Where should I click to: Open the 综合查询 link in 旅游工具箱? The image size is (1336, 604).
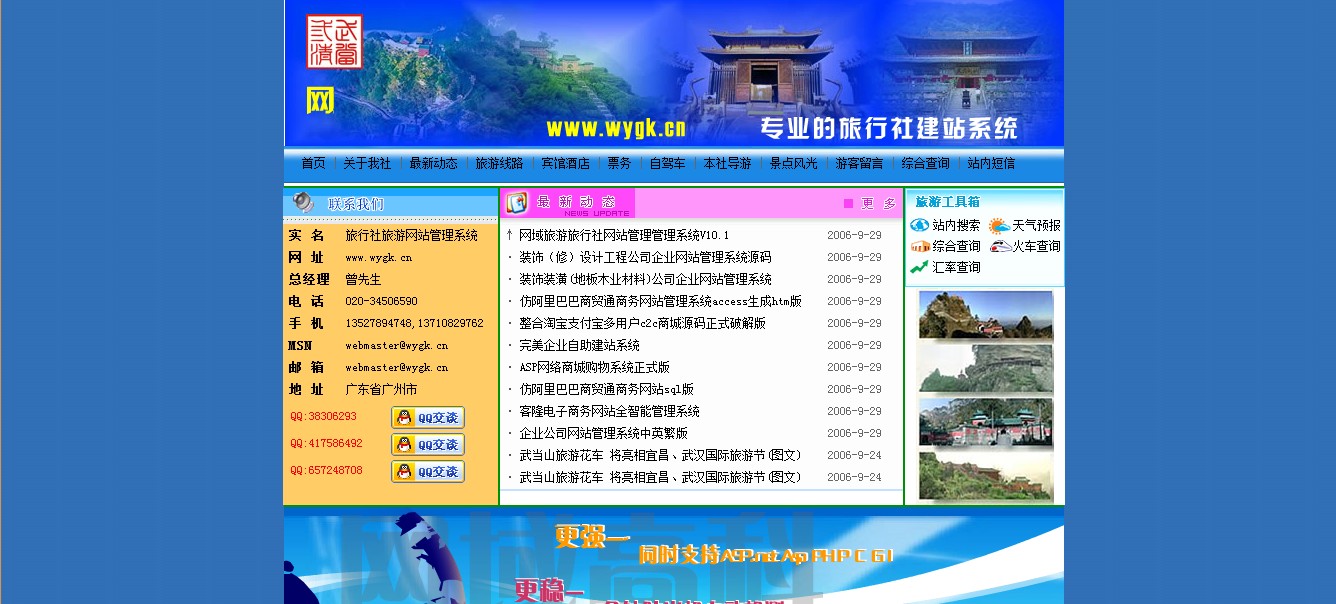[x=956, y=246]
